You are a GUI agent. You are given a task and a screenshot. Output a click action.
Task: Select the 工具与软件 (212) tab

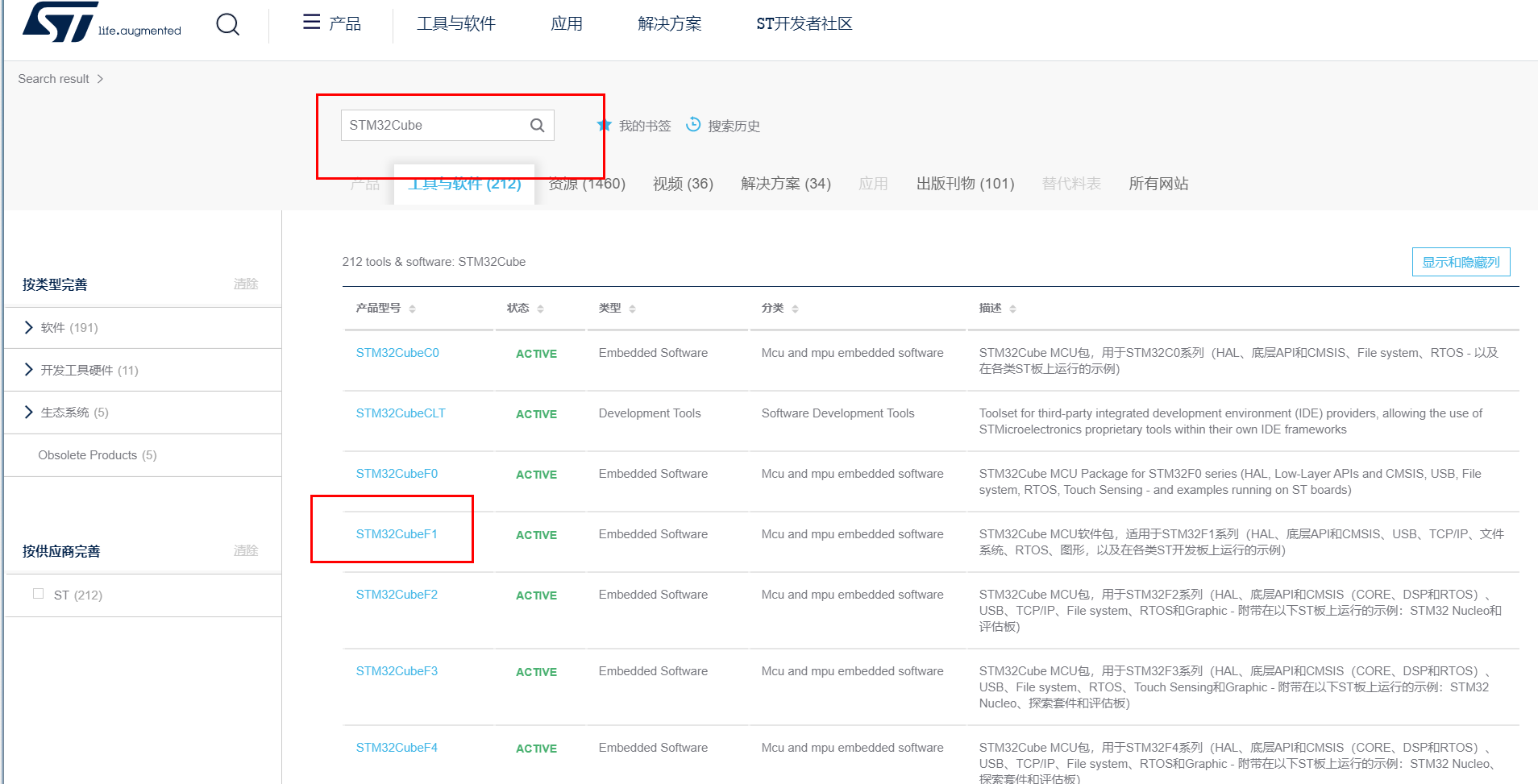click(x=464, y=185)
